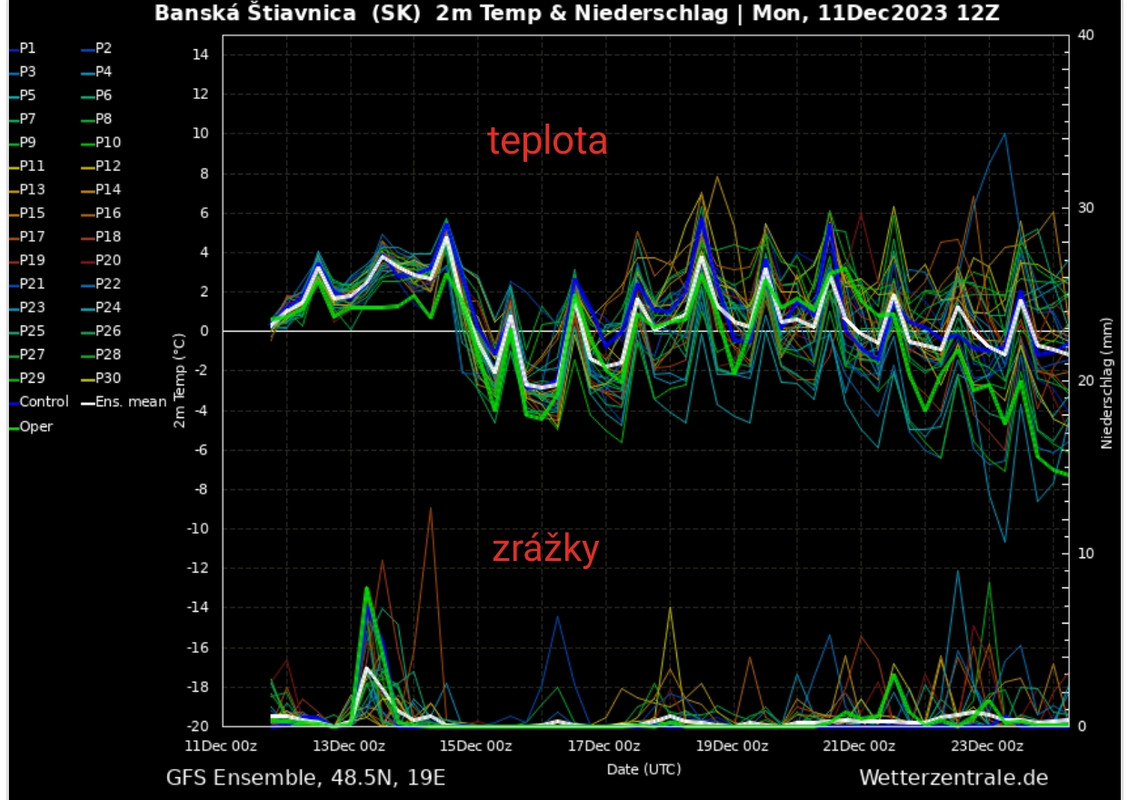Click the red zrážky annotation
This screenshot has width=1127, height=800.
click(x=546, y=549)
